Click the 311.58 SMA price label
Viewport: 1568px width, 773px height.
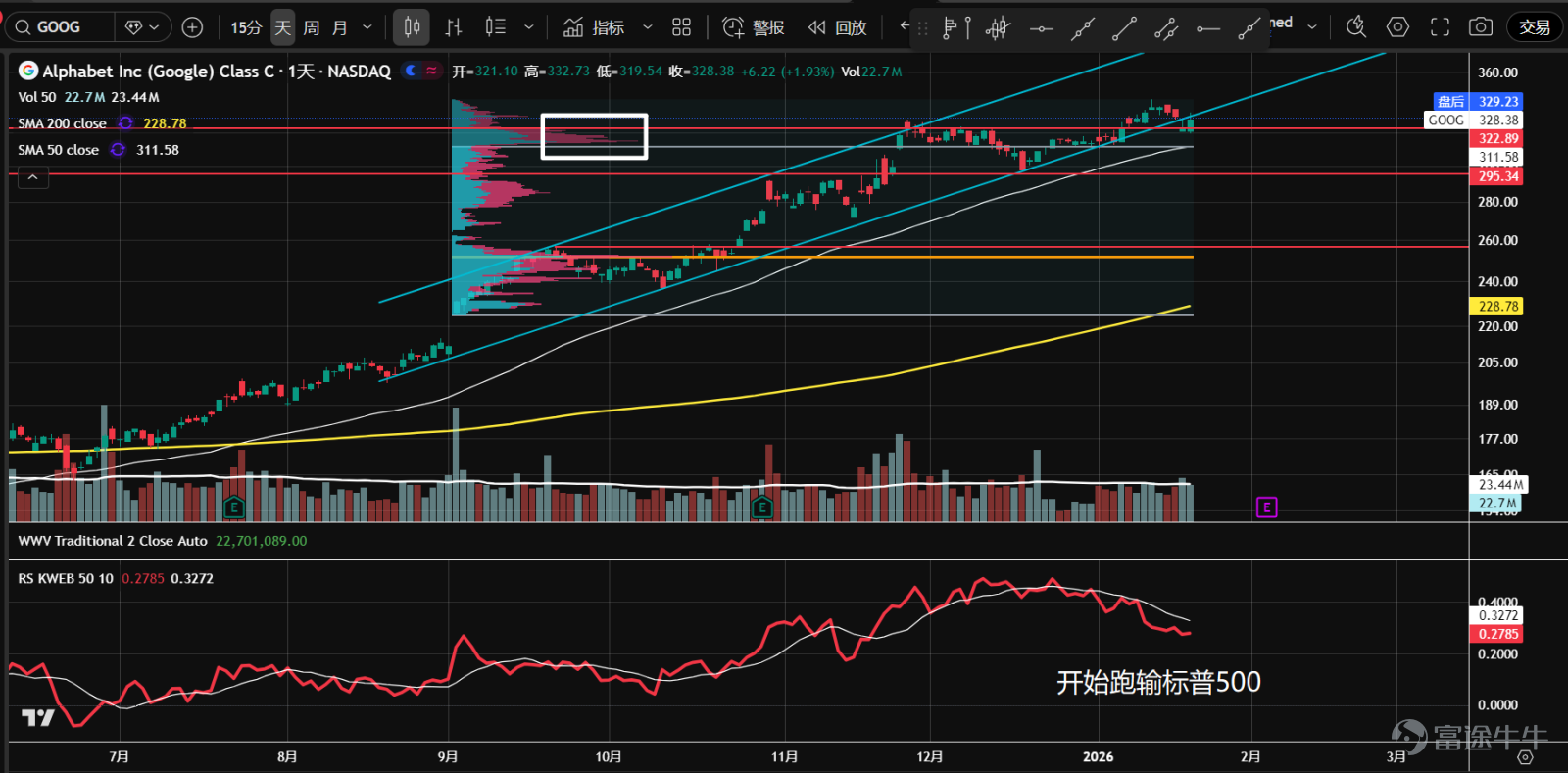pyautogui.click(x=1497, y=158)
